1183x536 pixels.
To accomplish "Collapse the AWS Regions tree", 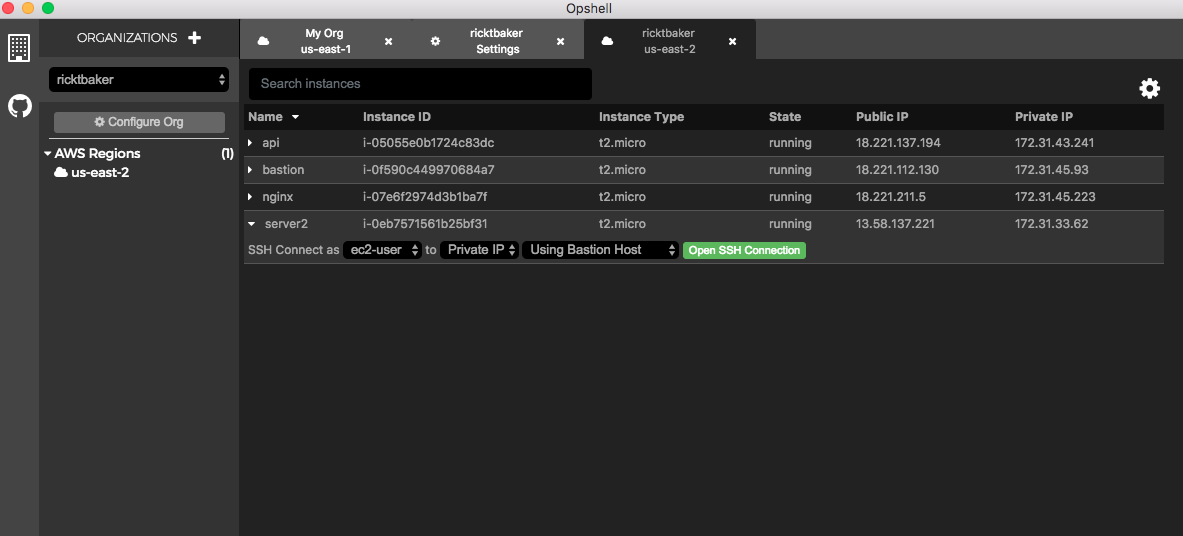I will coord(48,153).
